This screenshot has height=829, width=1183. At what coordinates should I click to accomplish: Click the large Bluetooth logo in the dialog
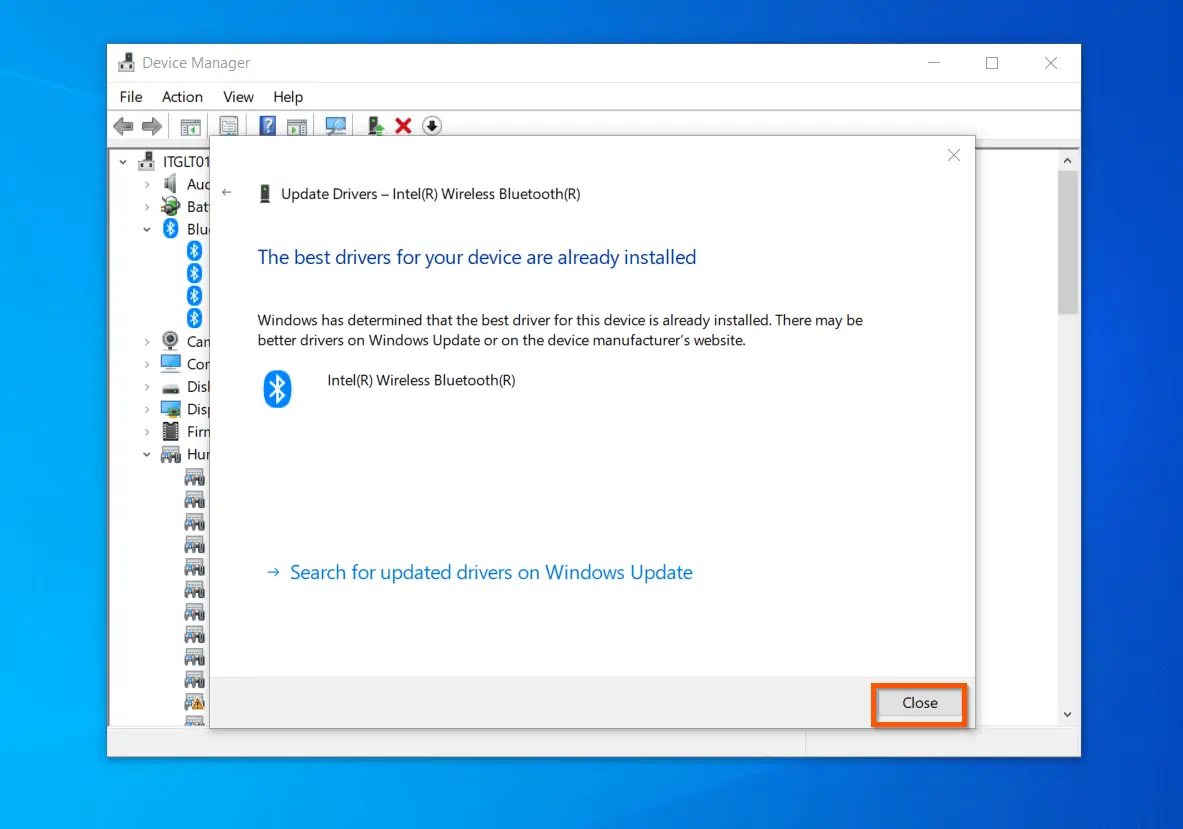coord(277,389)
